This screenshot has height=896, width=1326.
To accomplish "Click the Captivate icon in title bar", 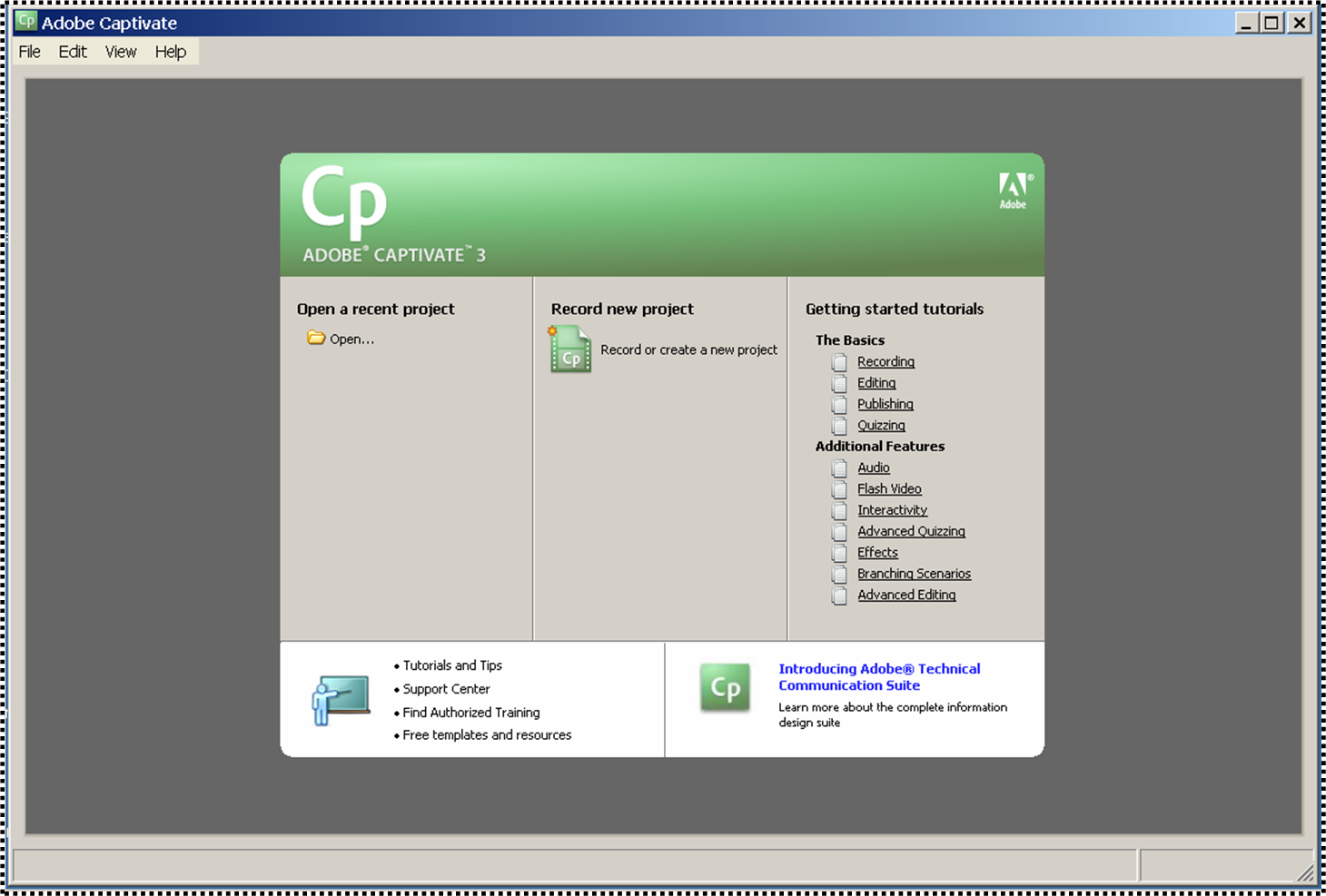I will 26,21.
